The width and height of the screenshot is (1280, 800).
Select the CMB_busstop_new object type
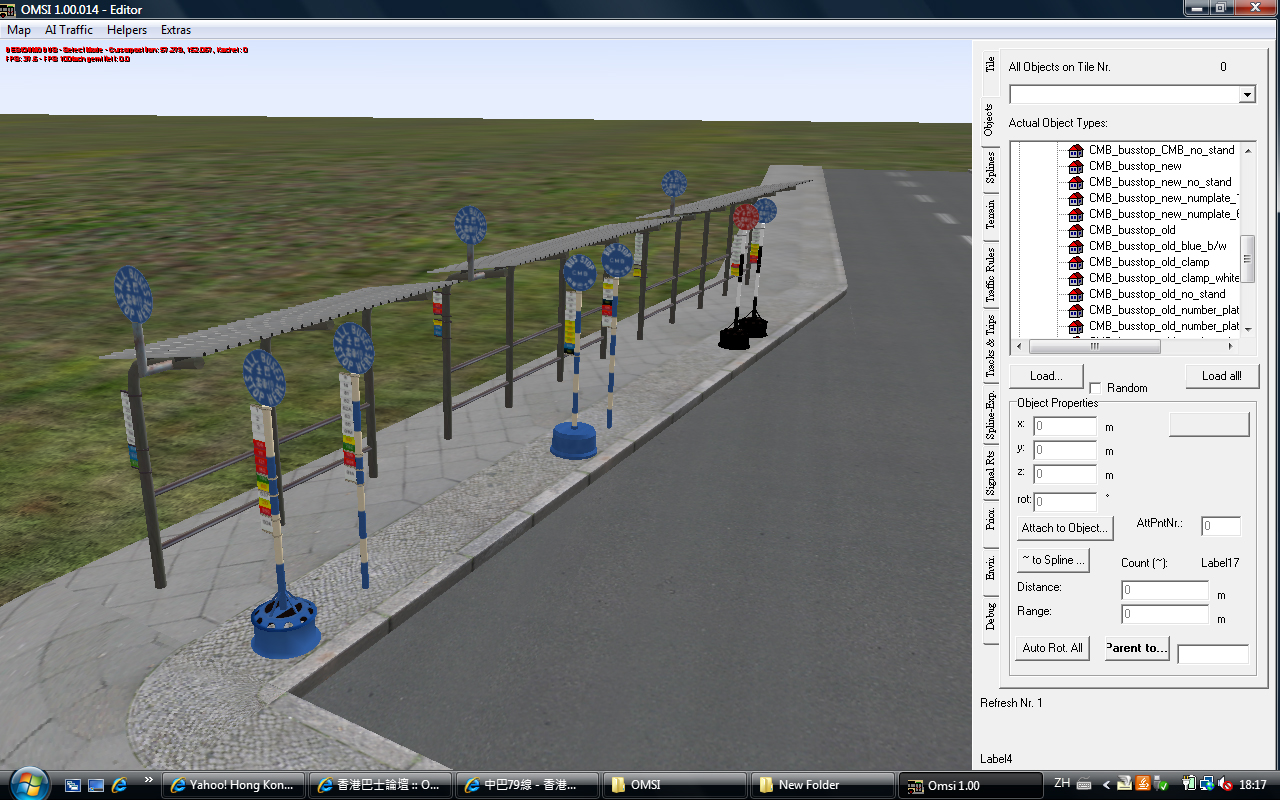(x=1134, y=166)
